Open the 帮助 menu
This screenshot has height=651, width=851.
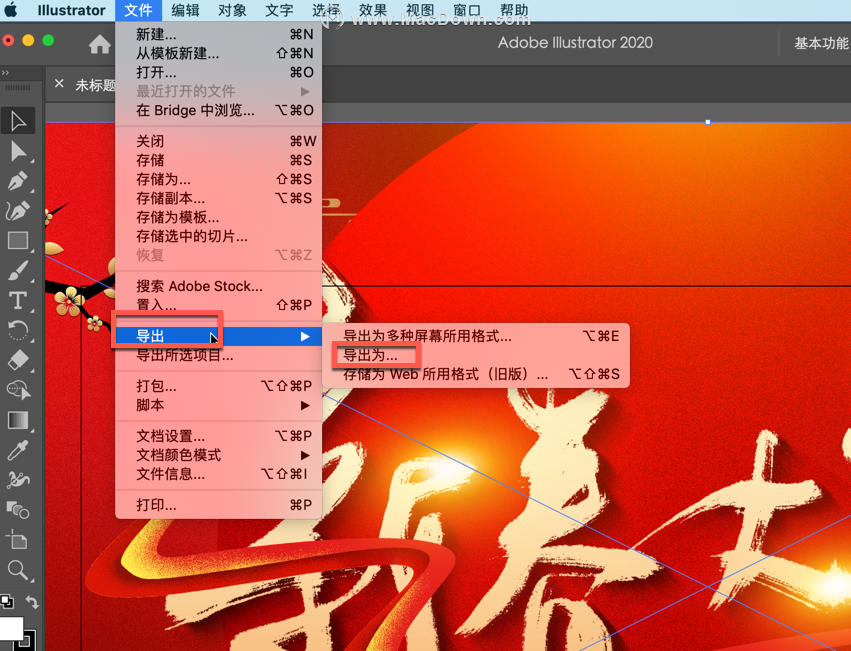pos(513,10)
